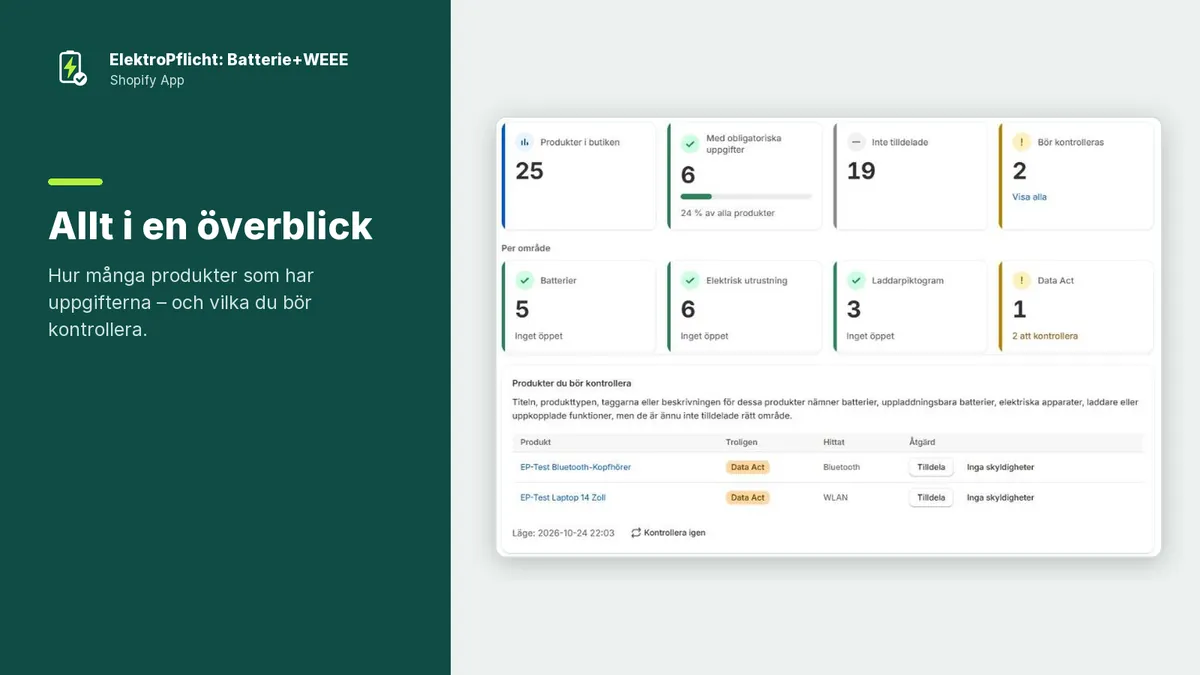The height and width of the screenshot is (675, 1200).
Task: Click the WLAN cell under Hittat
Action: click(835, 497)
